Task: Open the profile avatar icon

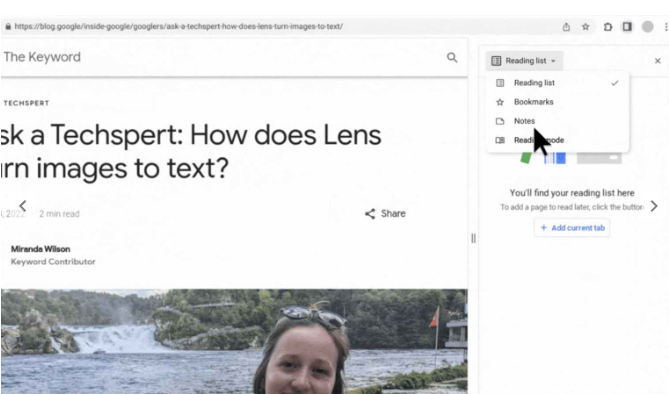Action: (647, 26)
